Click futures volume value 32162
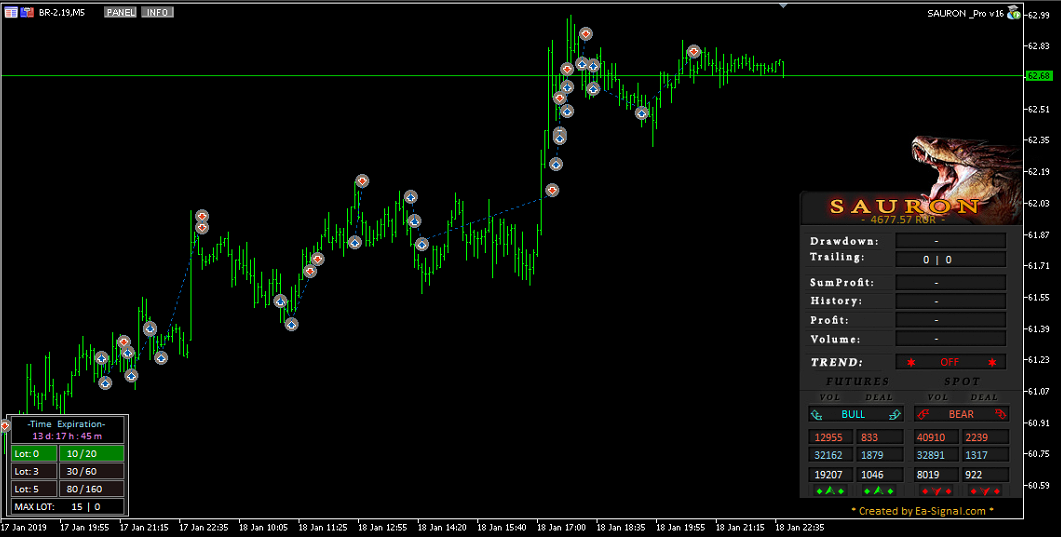1061x537 pixels. click(829, 455)
